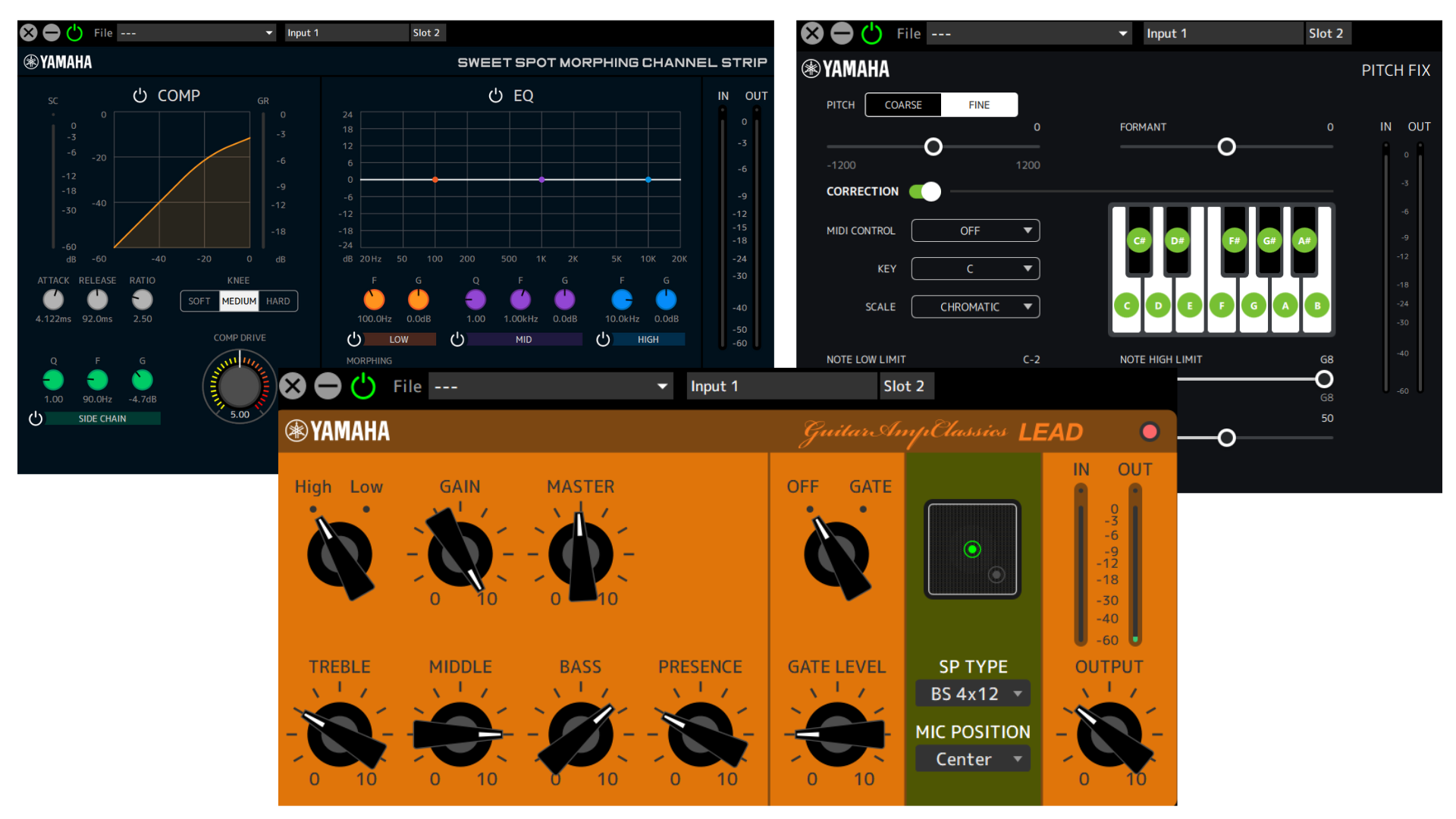Toggle the SIDE CHAIN power icon

tap(36, 419)
